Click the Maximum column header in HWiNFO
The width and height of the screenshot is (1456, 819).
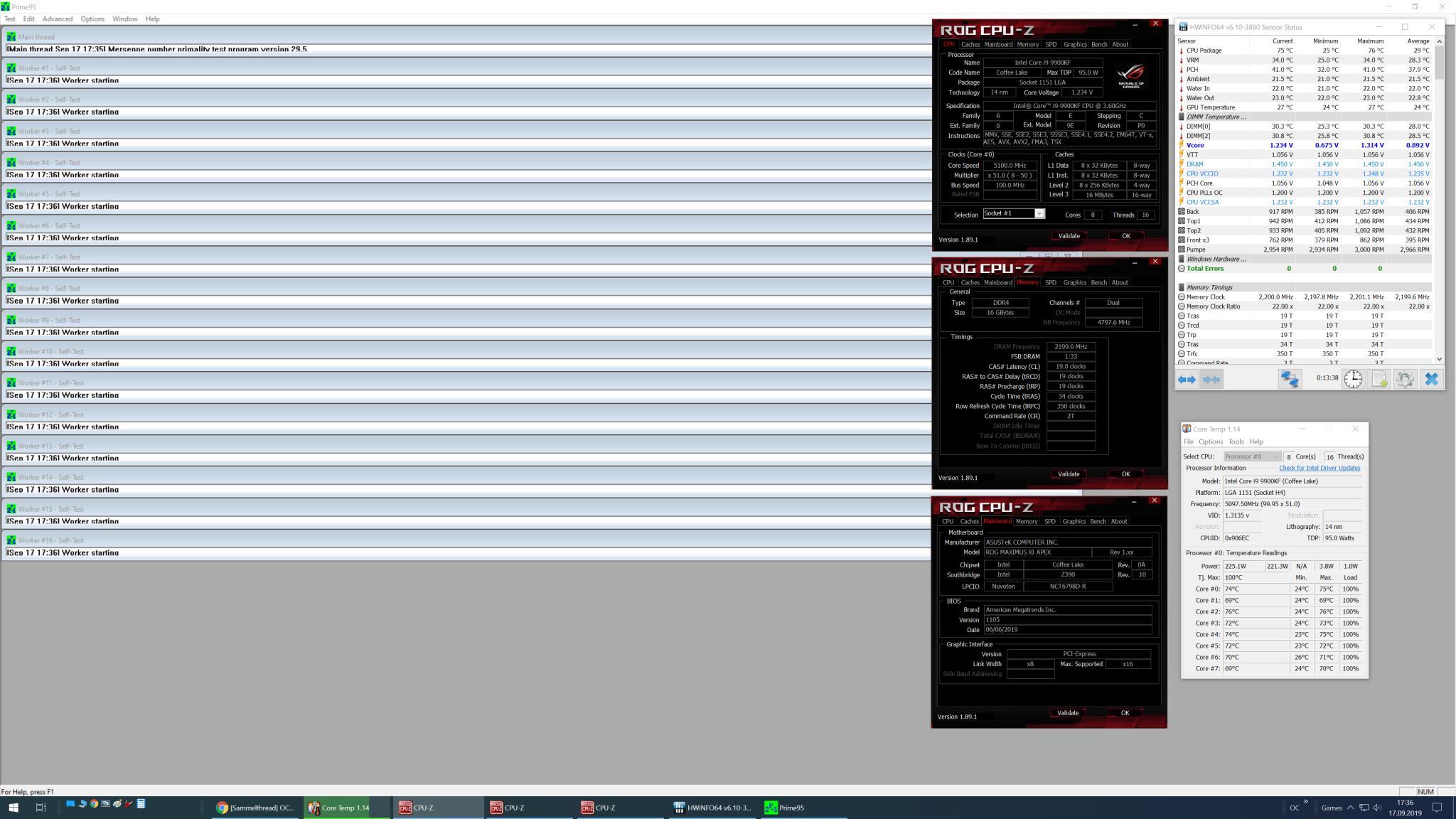[1370, 41]
